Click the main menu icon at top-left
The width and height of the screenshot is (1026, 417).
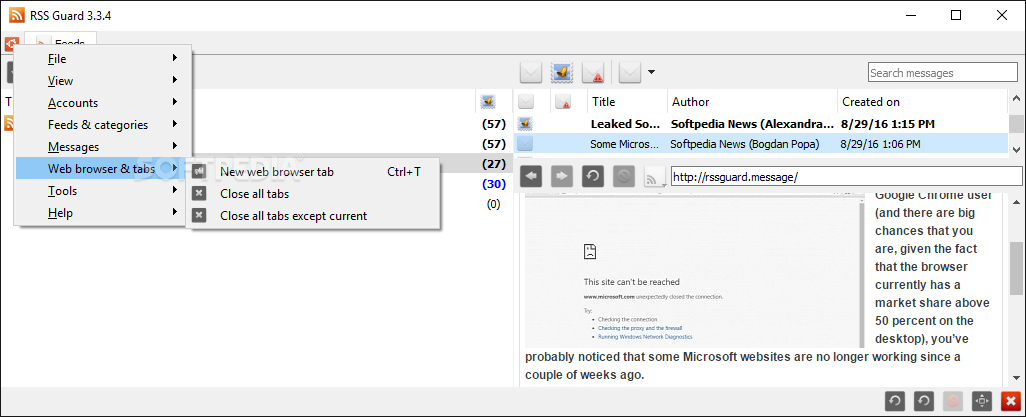pyautogui.click(x=11, y=45)
